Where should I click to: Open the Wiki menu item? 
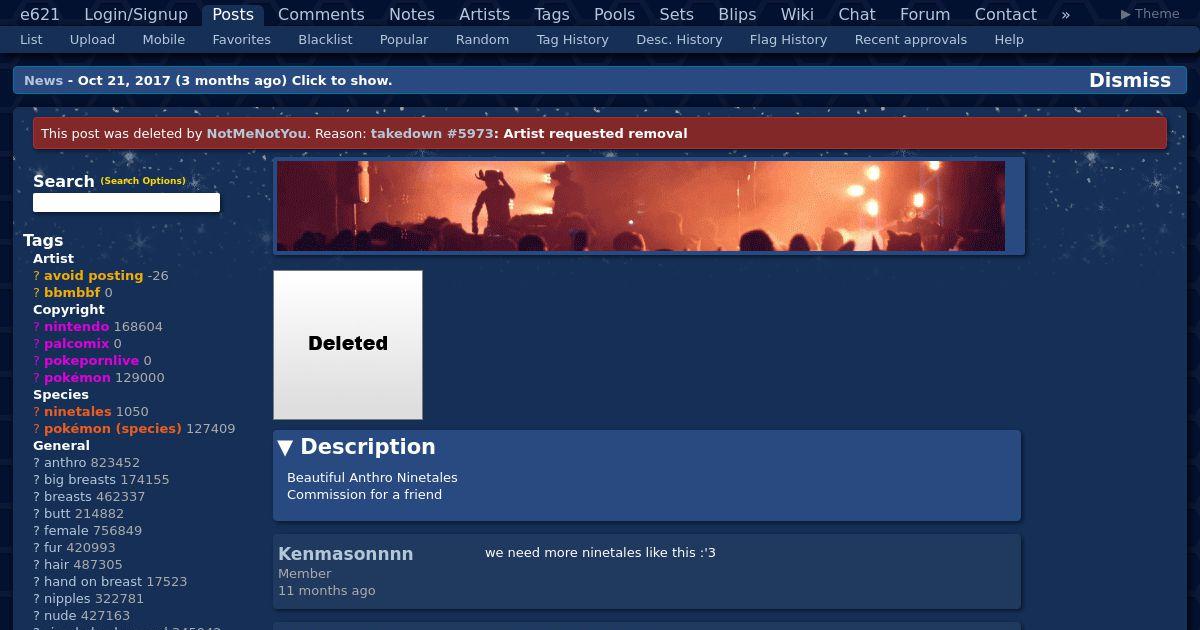coord(797,14)
